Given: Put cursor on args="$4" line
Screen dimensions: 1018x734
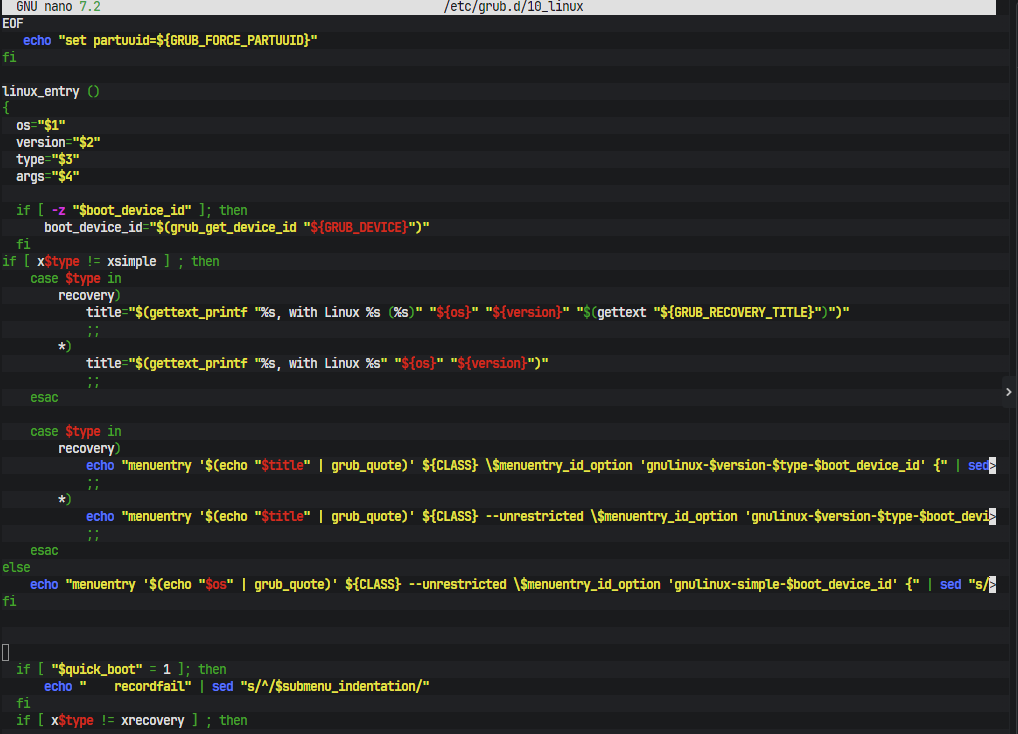Looking at the screenshot, I should [x=47, y=176].
